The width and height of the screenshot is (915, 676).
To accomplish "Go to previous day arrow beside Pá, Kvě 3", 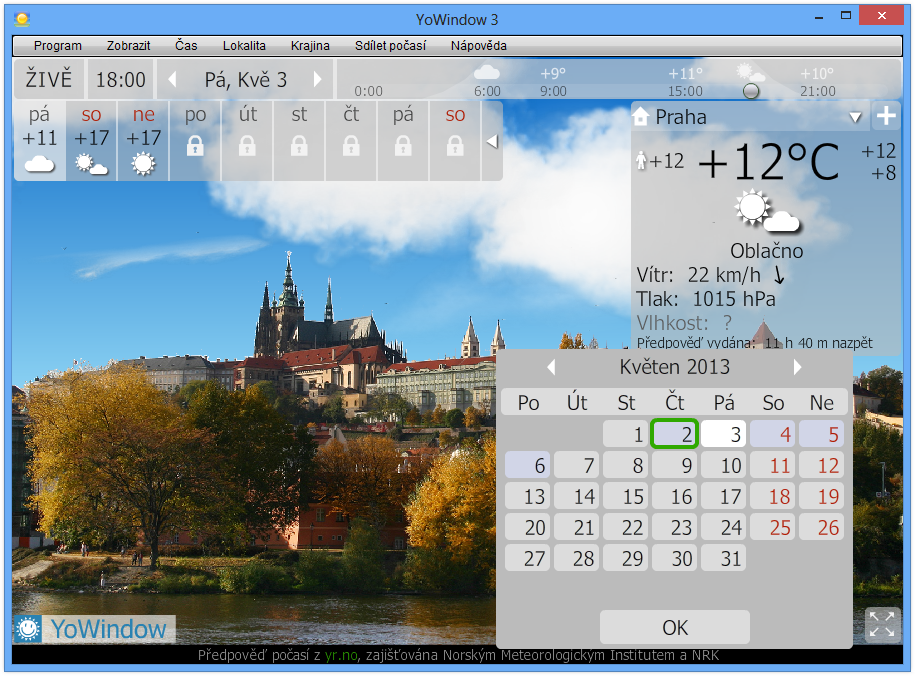I will click(172, 79).
